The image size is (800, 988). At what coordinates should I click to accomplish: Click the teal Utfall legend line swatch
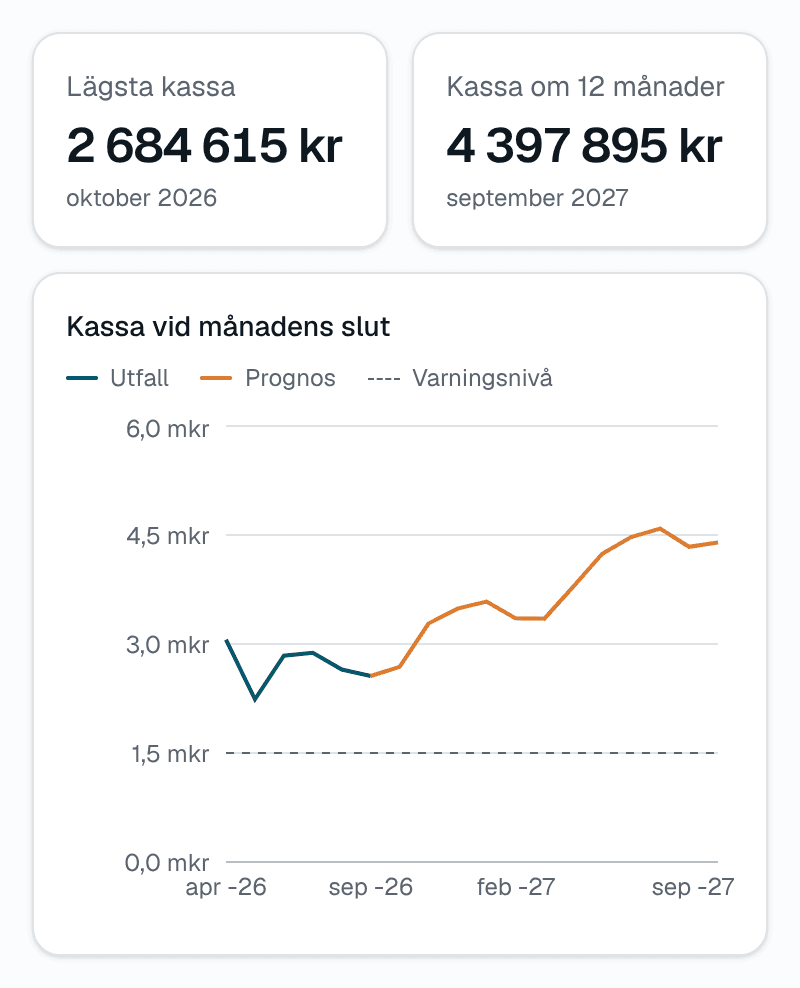pos(82,378)
